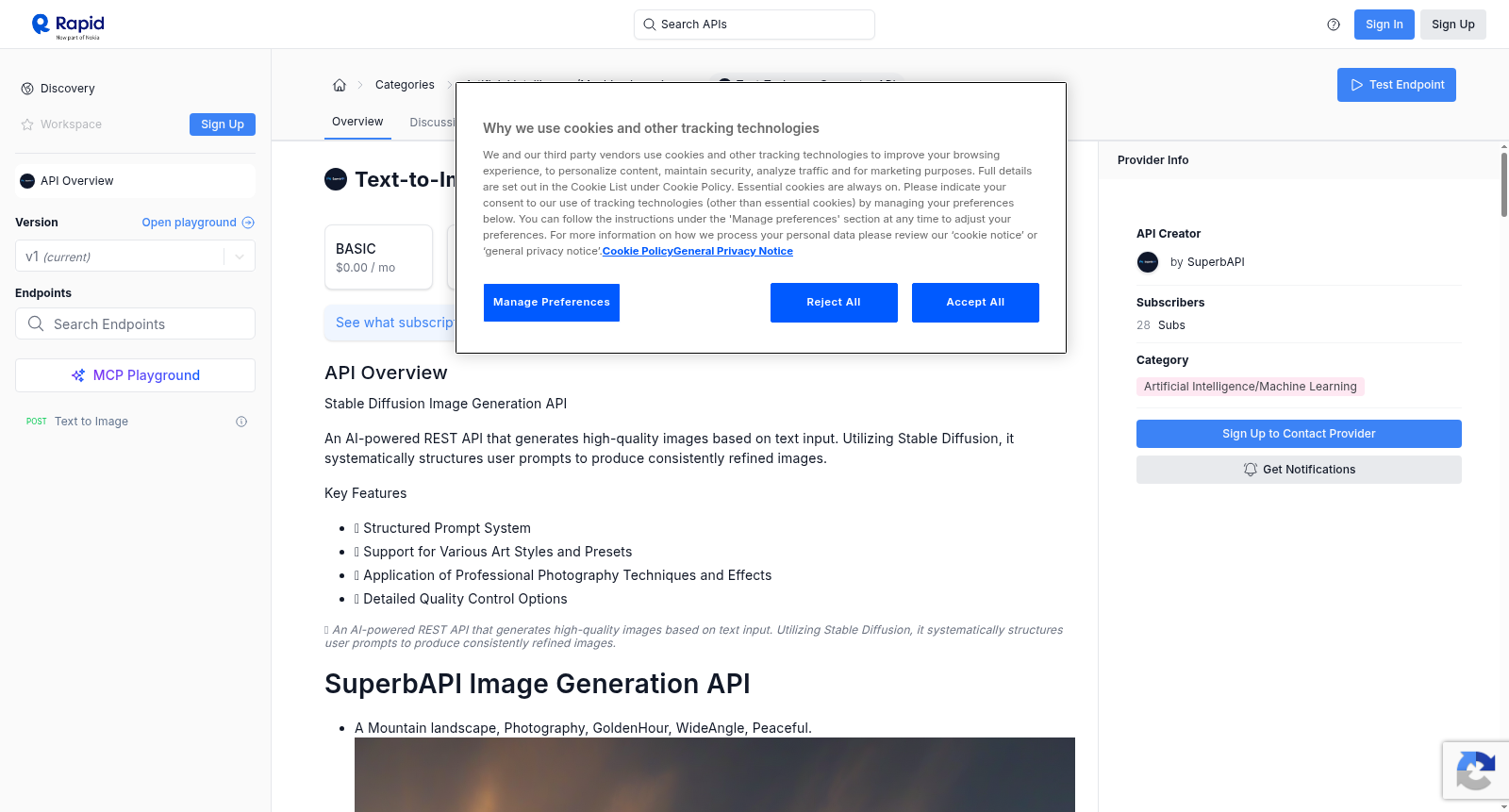The image size is (1509, 812).
Task: Click the Text-to-Image API logo icon
Action: tap(336, 179)
